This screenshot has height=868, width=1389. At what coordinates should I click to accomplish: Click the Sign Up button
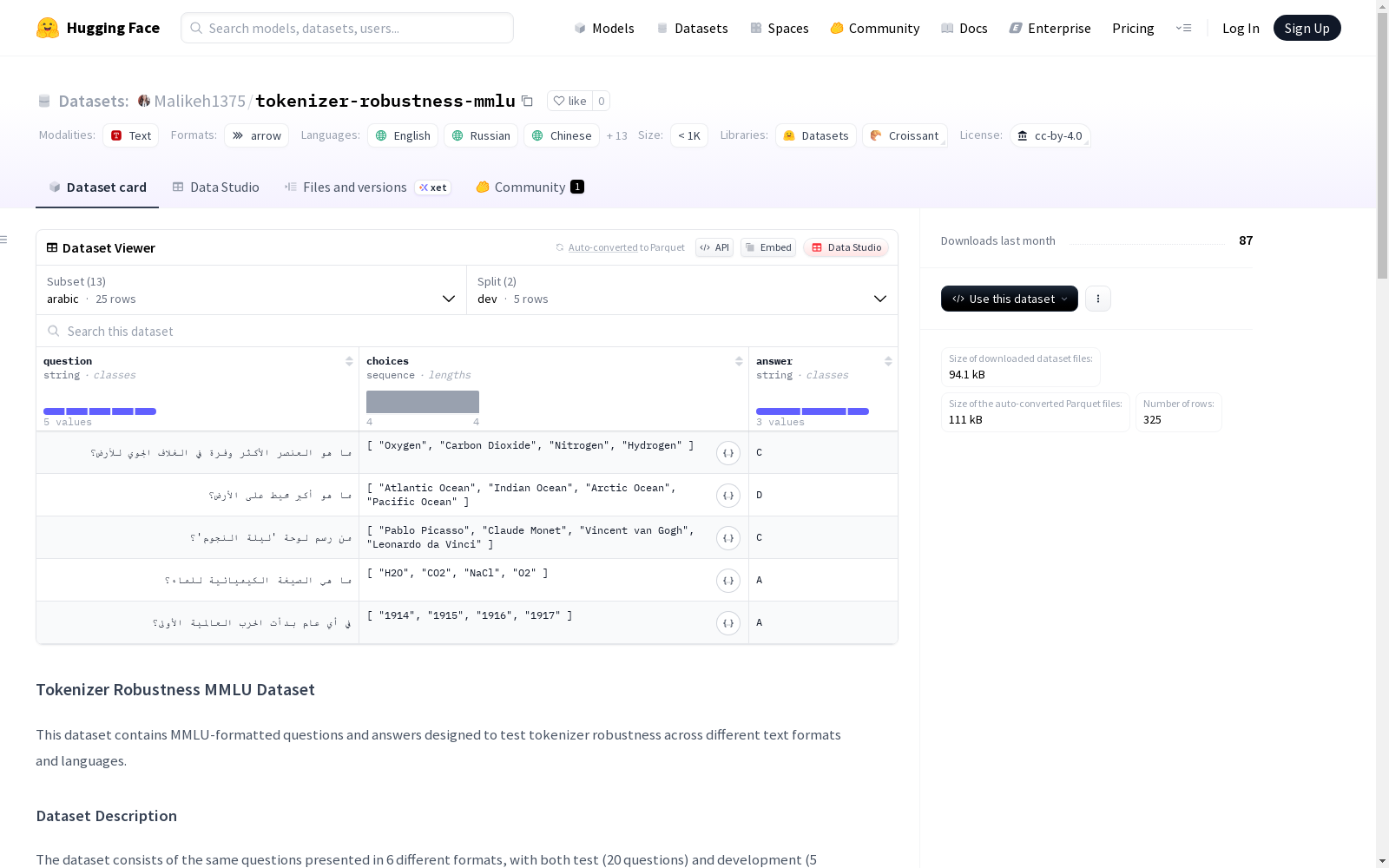click(x=1307, y=28)
